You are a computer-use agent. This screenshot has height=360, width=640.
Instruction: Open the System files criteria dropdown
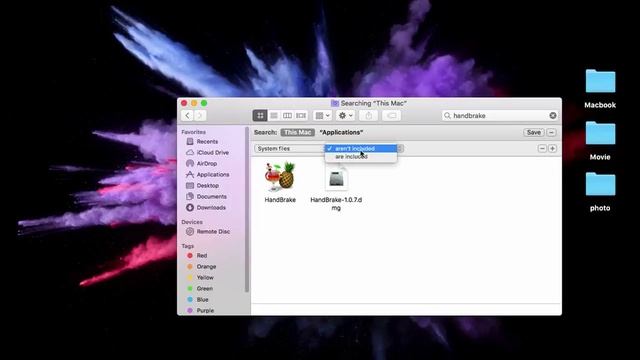coord(289,149)
